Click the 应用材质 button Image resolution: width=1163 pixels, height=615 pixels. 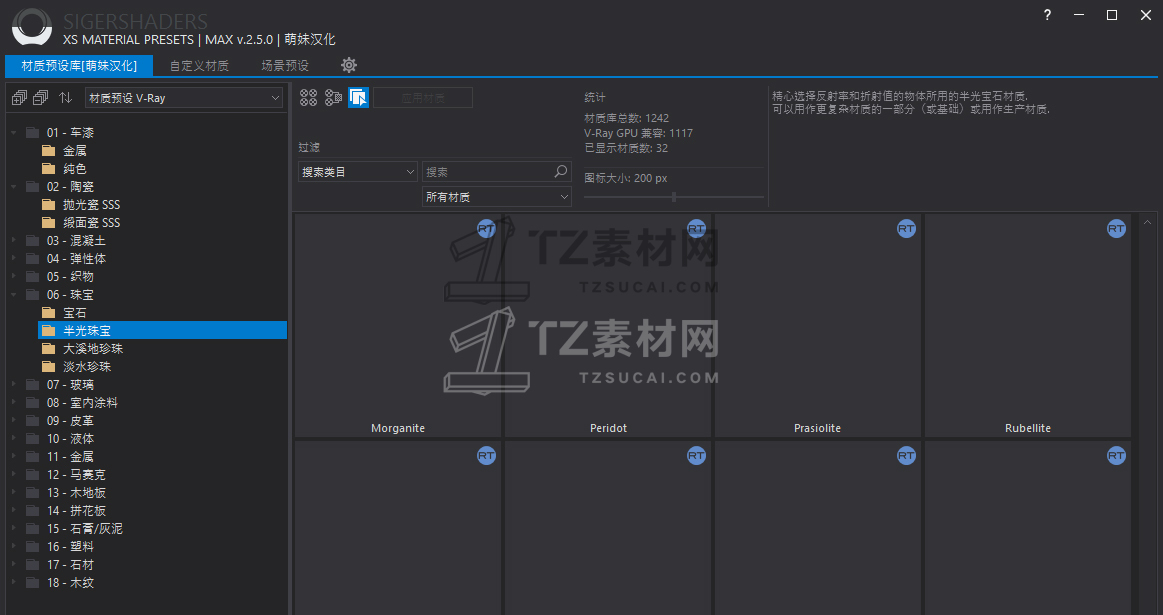click(423, 97)
